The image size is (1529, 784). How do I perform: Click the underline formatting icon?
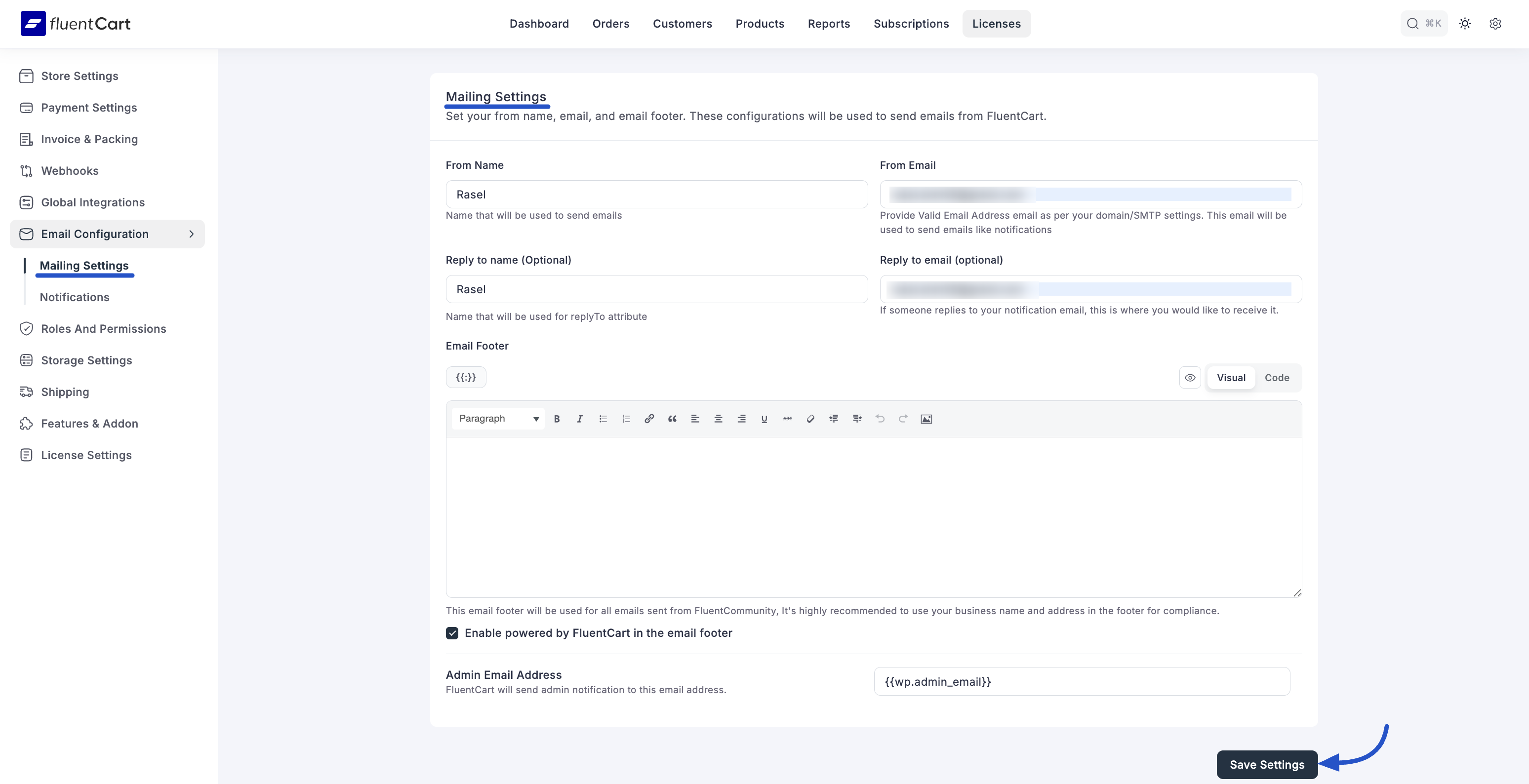click(764, 418)
